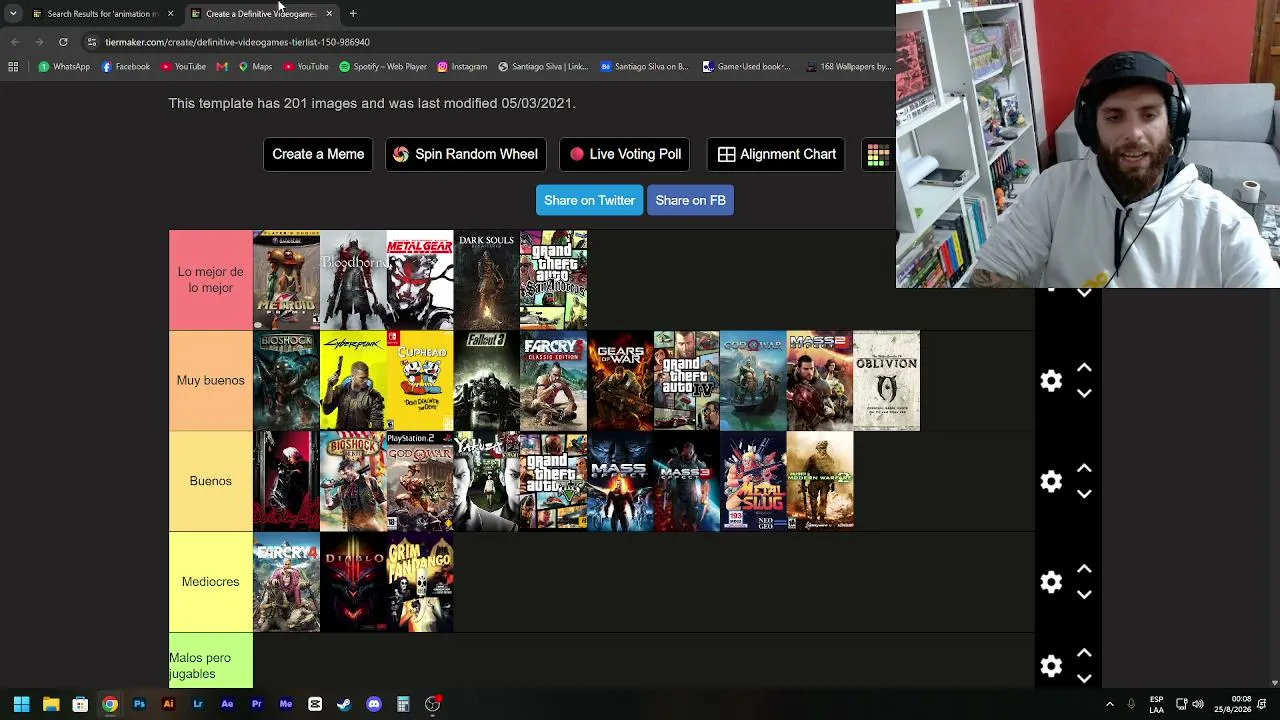Open settings gear for Malos pero jugables tier
The width and height of the screenshot is (1280, 720).
coord(1051,666)
